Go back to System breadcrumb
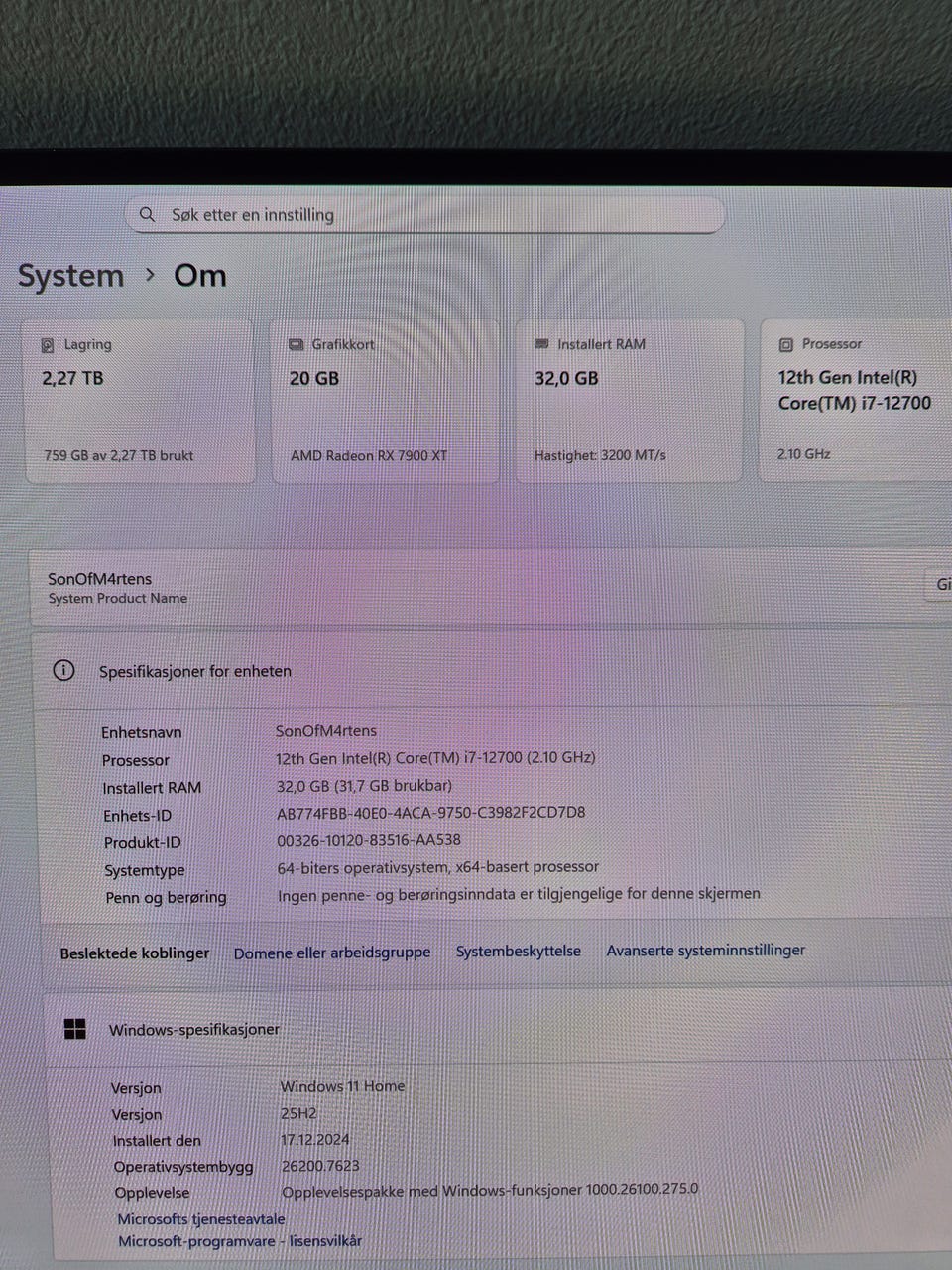Image resolution: width=952 pixels, height=1270 pixels. (x=70, y=276)
